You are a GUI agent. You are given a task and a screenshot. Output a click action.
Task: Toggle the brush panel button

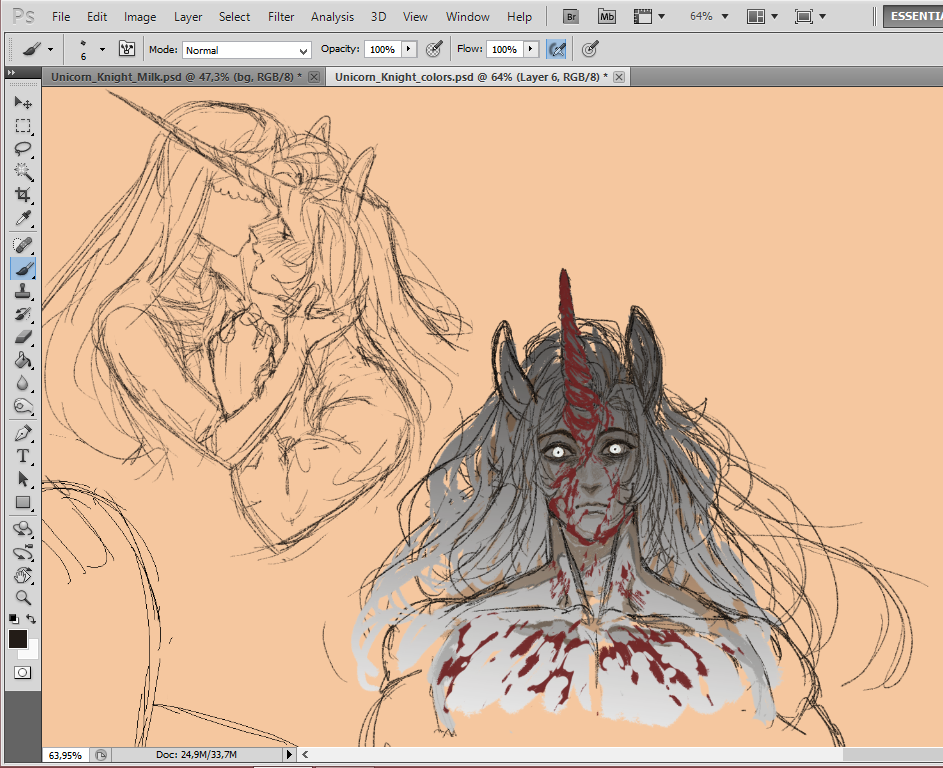[127, 49]
